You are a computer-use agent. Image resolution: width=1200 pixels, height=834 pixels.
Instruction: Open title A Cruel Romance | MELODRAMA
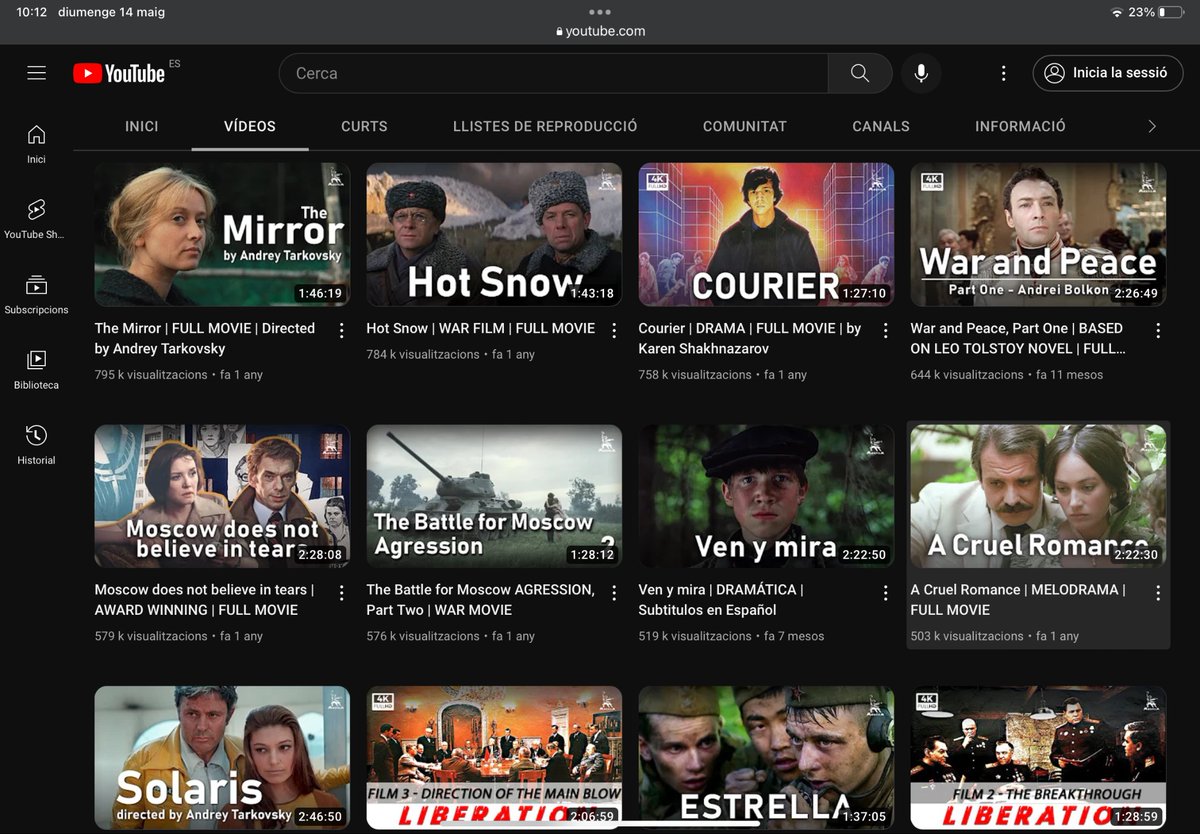[1018, 600]
